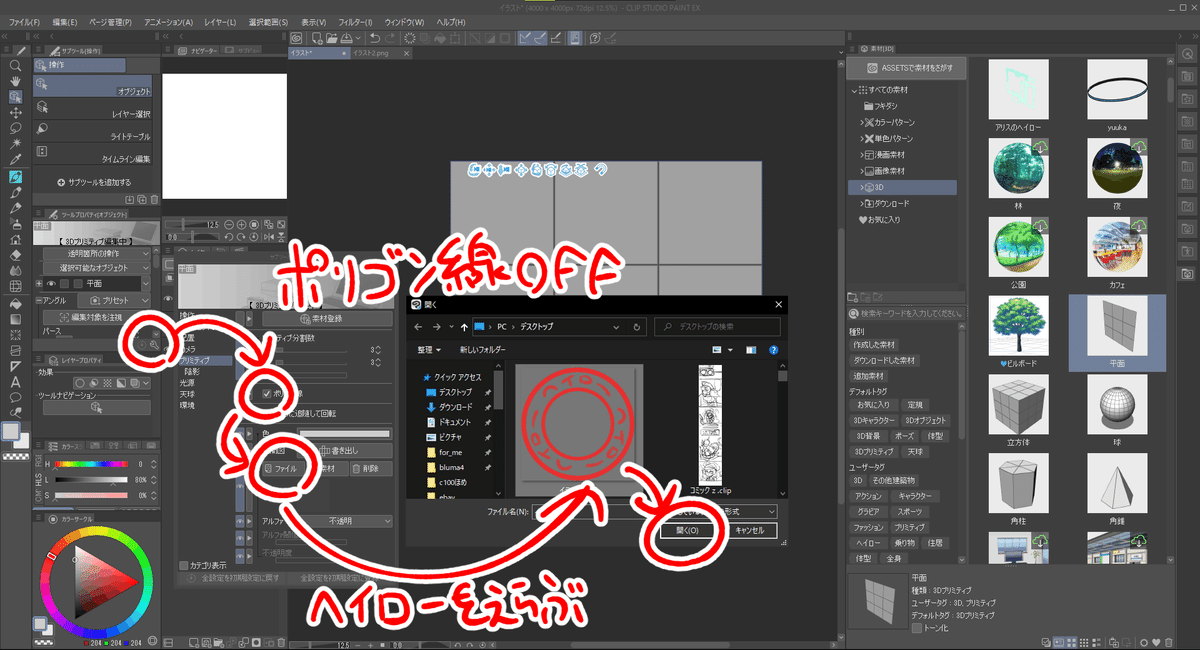
Task: Select the Hand move-view tool
Action: 16,81
